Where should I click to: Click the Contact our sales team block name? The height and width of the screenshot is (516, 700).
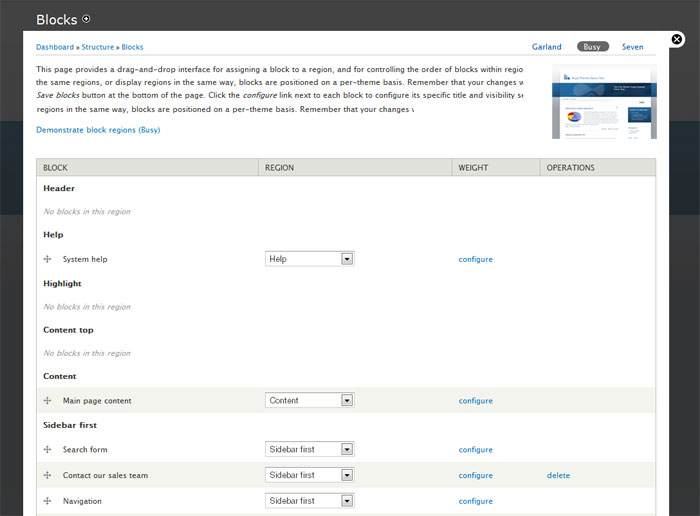tap(105, 475)
